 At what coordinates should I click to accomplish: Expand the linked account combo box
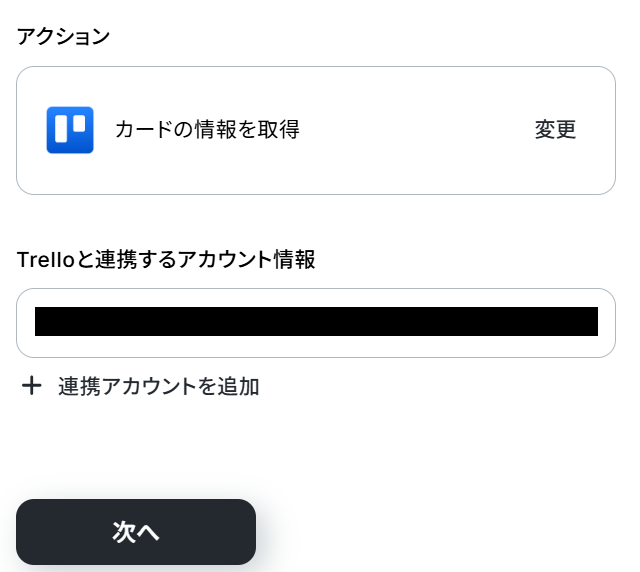(x=316, y=323)
